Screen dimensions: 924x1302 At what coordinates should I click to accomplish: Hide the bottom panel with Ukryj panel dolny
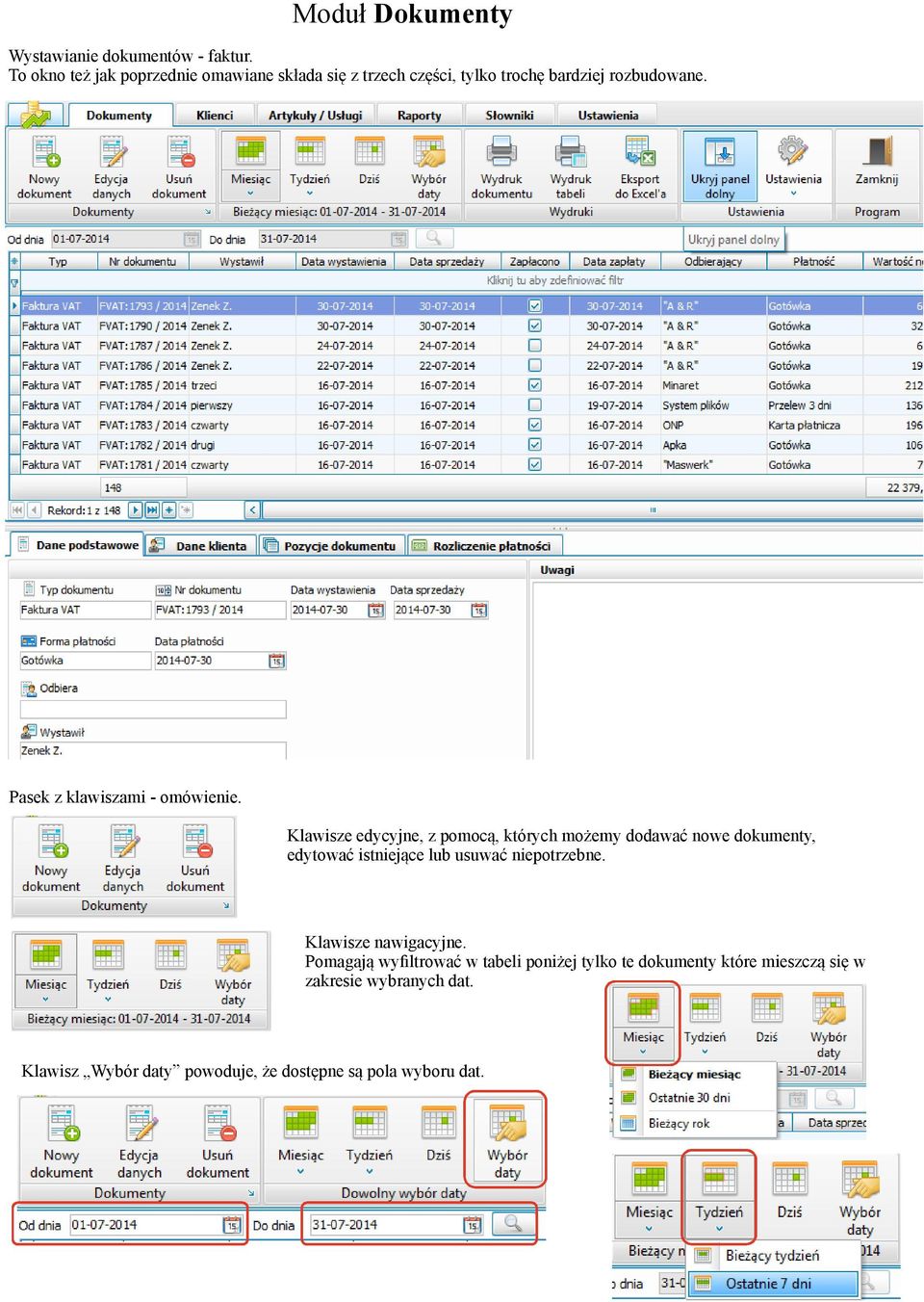click(x=720, y=166)
